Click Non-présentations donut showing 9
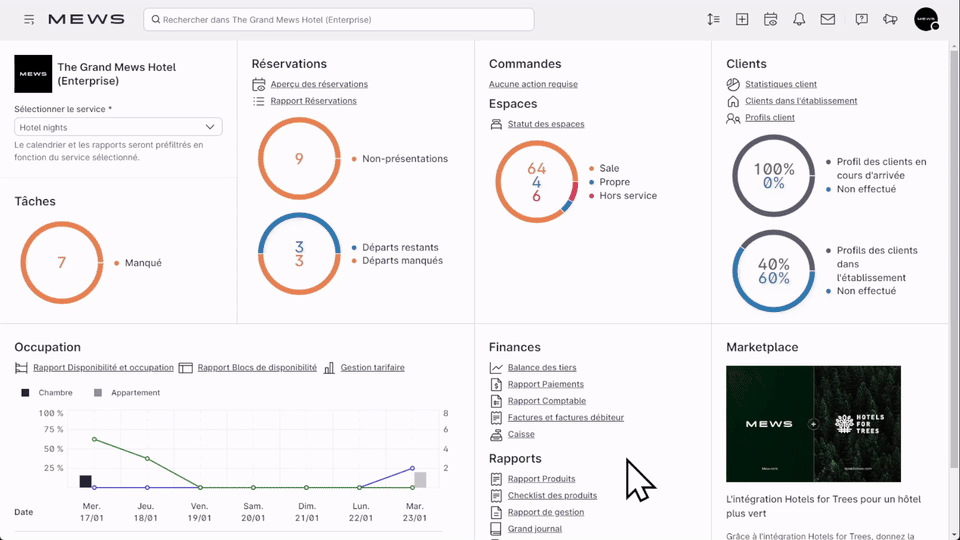This screenshot has height=540, width=960. [299, 159]
